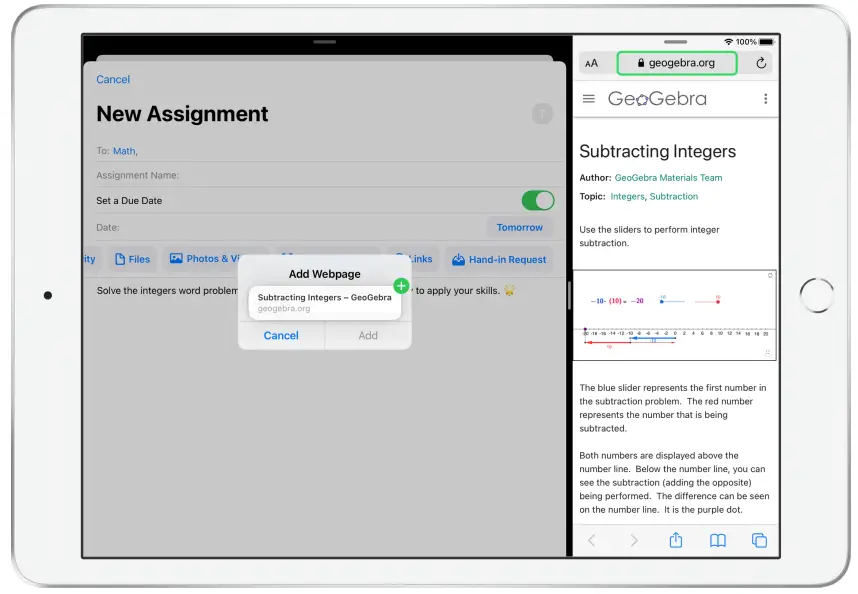Tap the Share icon in Safari's toolbar
Viewport: 858px width, 594px height.
pos(675,540)
